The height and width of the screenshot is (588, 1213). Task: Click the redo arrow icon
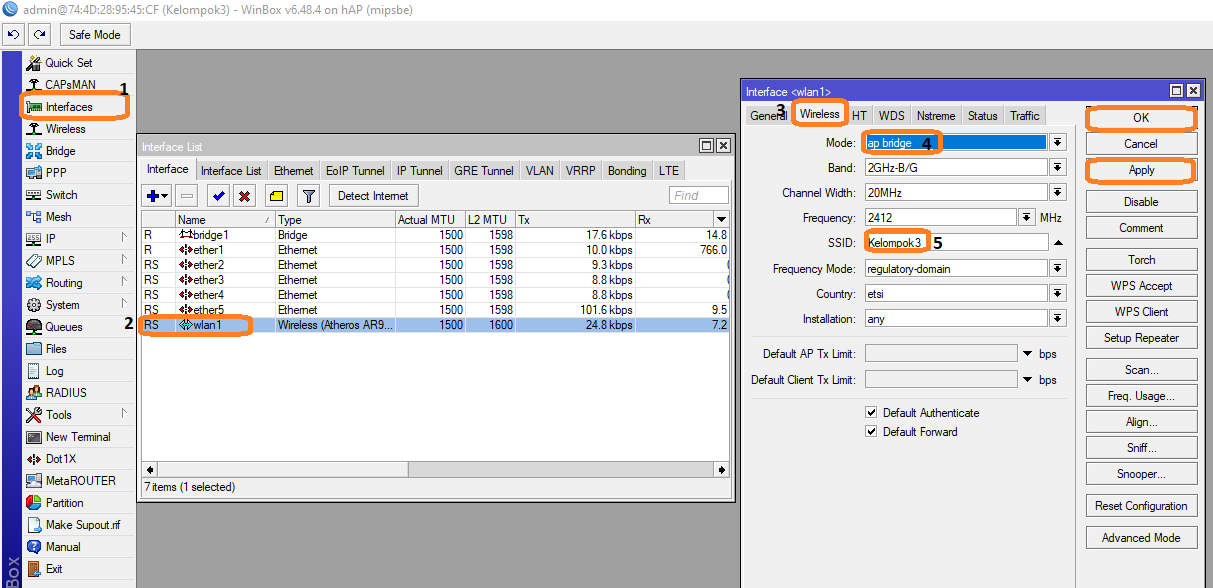point(39,35)
